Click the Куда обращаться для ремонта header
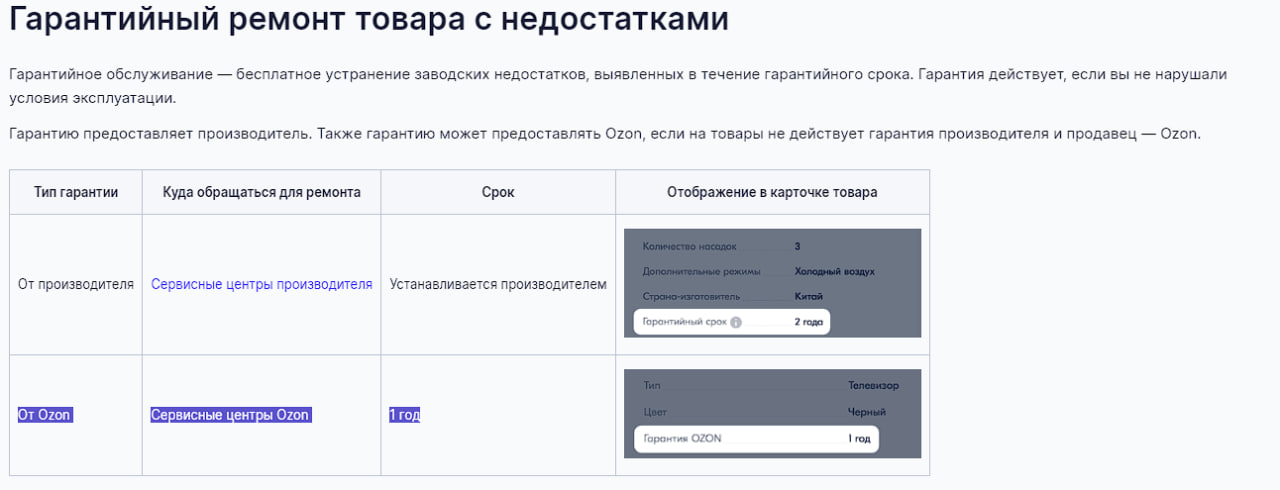Viewport: 1280px width, 490px height. [x=261, y=192]
